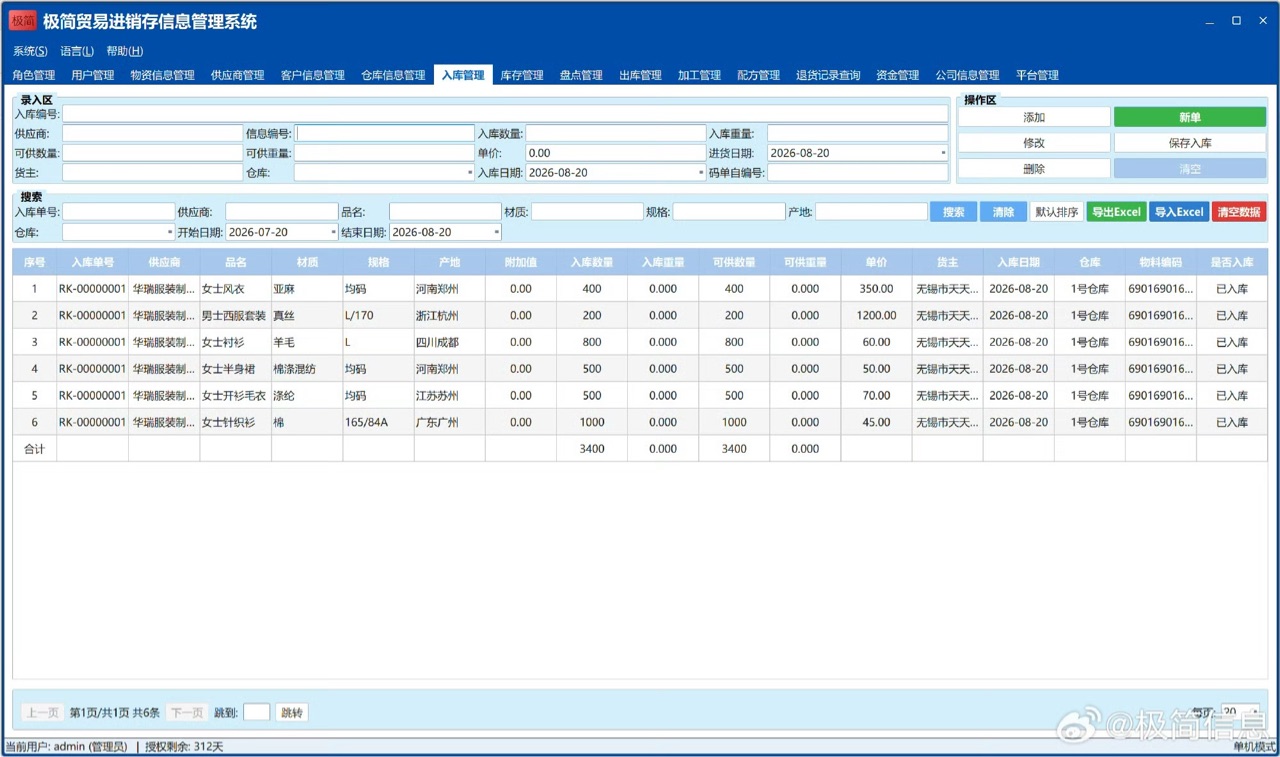Switch to the 资金管理 tab
This screenshot has height=757, width=1280.
(x=897, y=75)
